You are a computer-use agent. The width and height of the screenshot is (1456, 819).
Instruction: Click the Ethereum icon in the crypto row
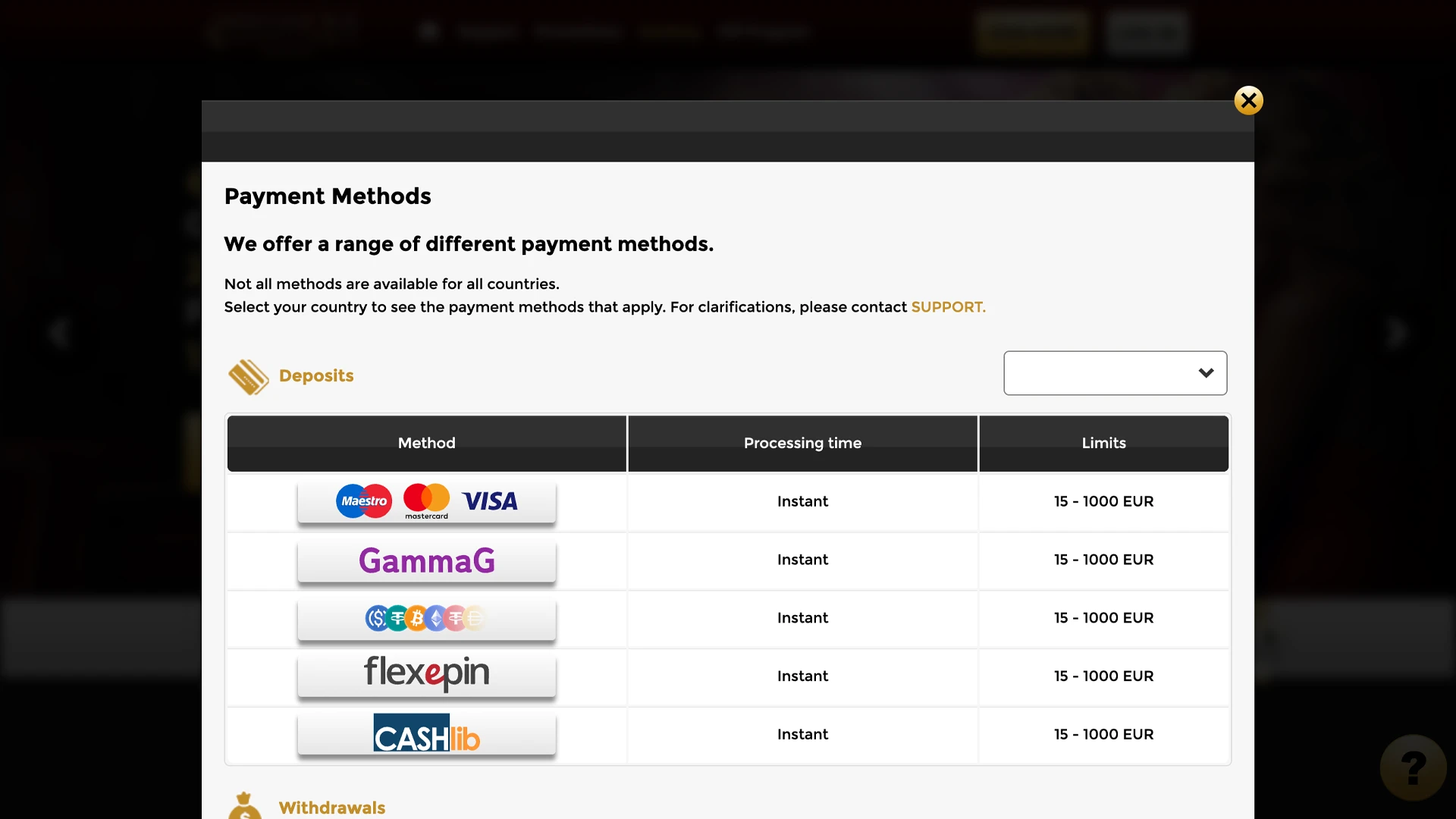pyautogui.click(x=437, y=618)
